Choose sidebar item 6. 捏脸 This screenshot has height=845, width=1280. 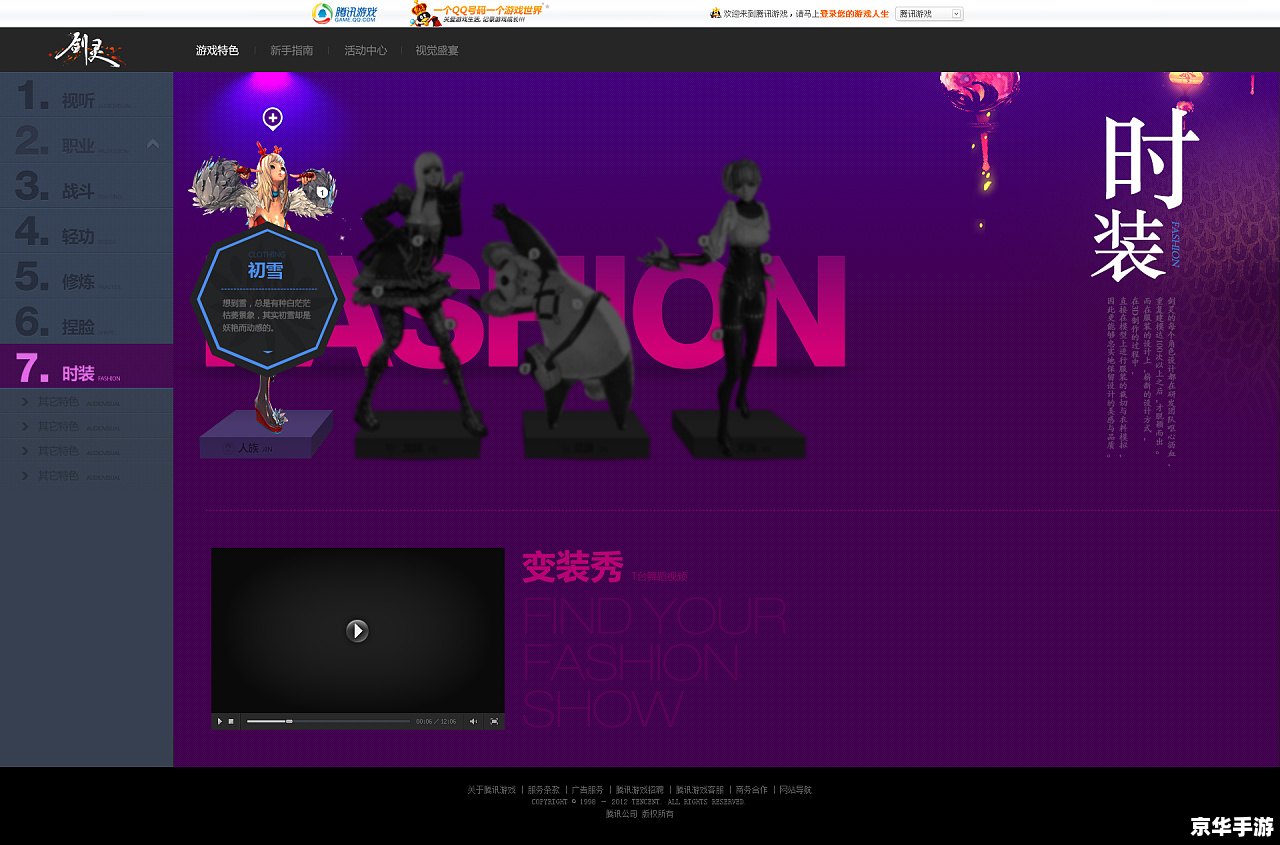[86, 322]
